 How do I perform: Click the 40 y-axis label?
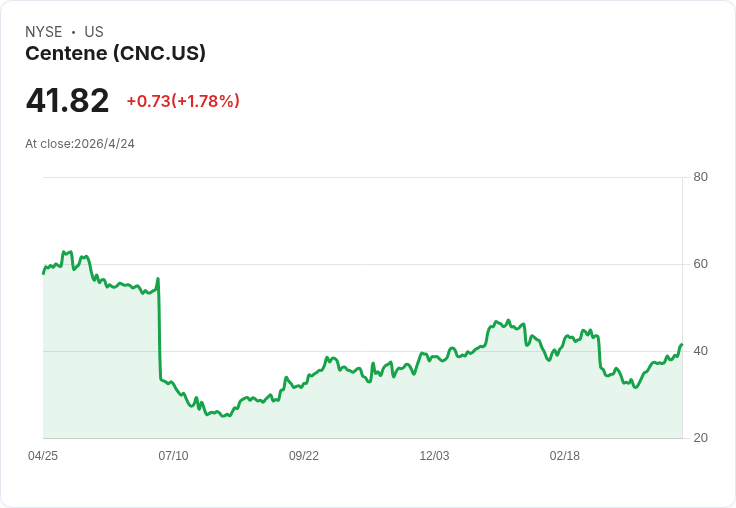[x=700, y=351]
